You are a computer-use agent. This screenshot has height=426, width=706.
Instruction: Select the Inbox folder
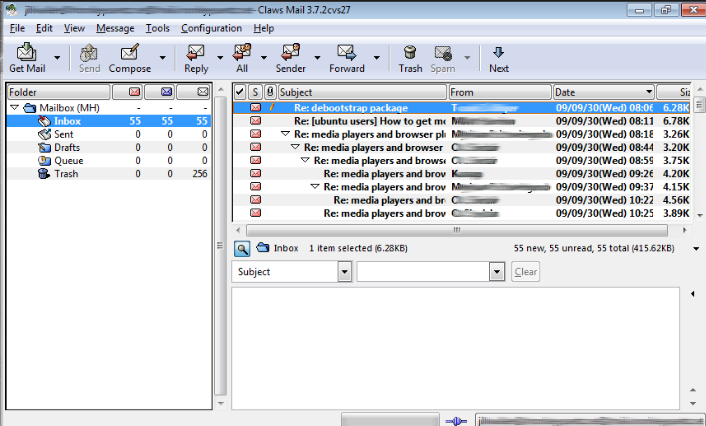(109, 121)
